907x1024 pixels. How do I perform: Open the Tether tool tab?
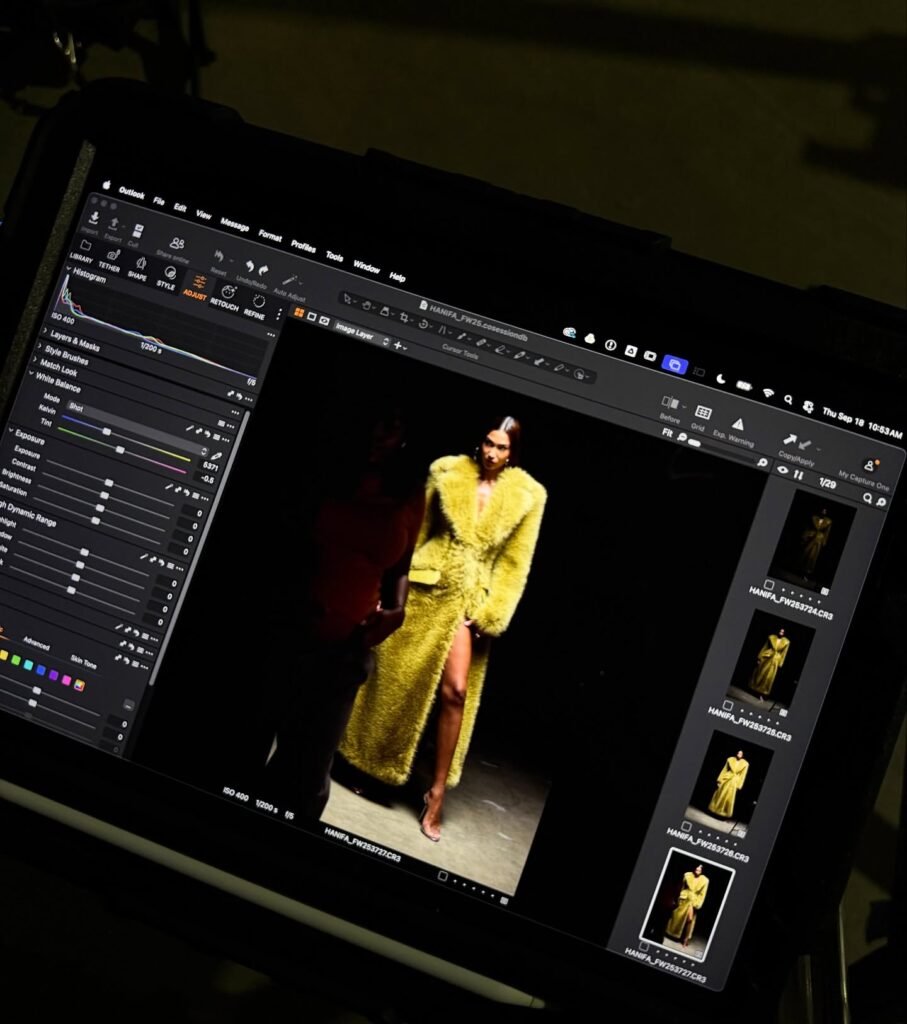click(x=109, y=258)
